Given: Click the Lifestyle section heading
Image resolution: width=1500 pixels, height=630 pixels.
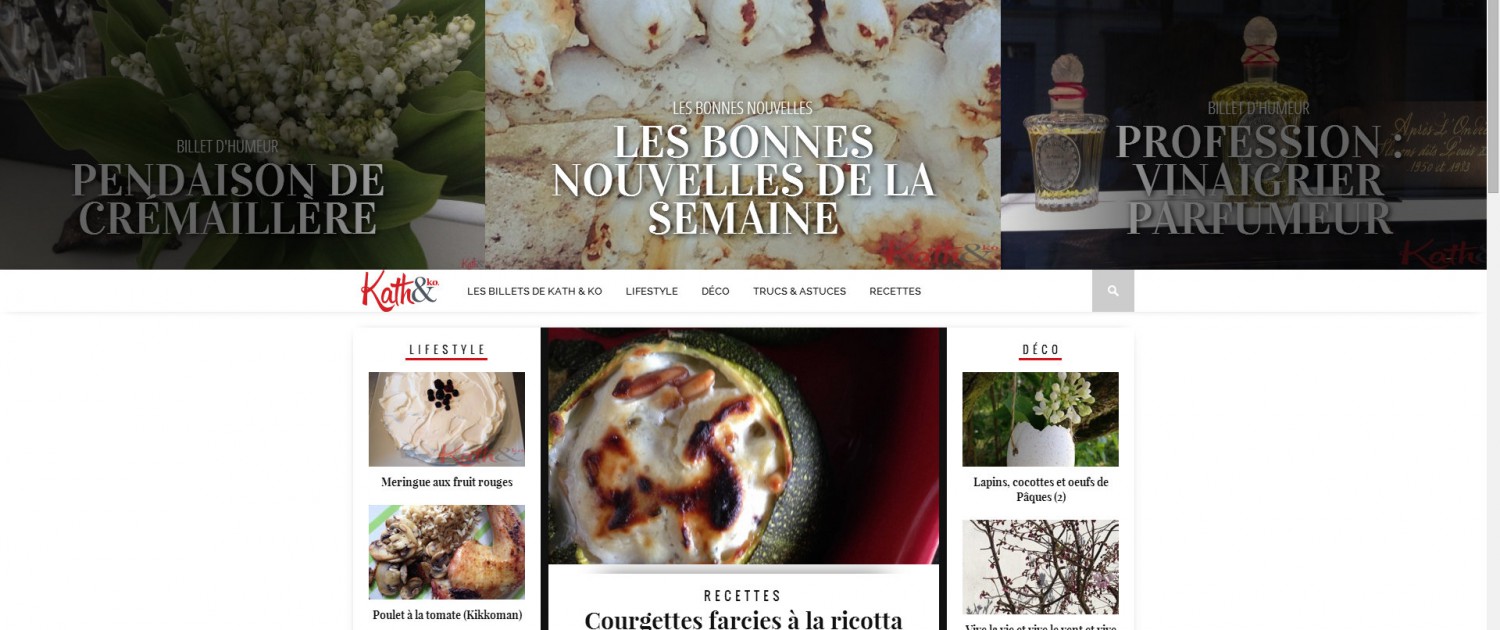Looking at the screenshot, I should 447,350.
